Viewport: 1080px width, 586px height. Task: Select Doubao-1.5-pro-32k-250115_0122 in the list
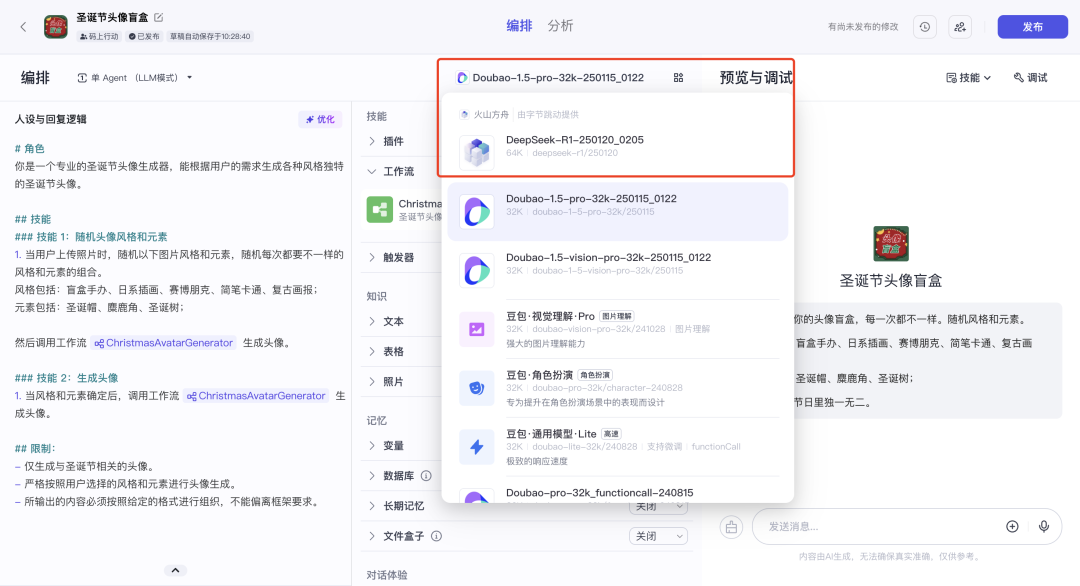pyautogui.click(x=618, y=211)
